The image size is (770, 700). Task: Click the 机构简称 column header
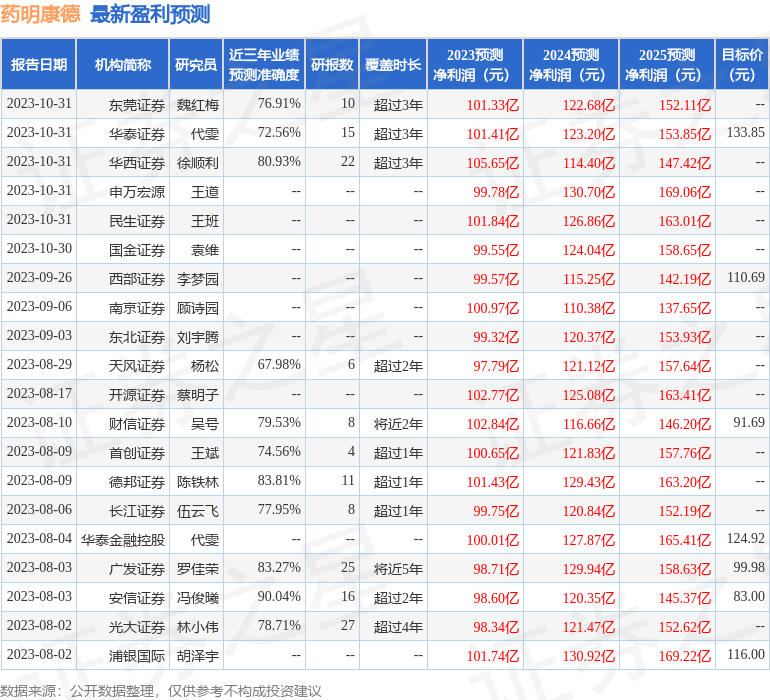click(123, 64)
